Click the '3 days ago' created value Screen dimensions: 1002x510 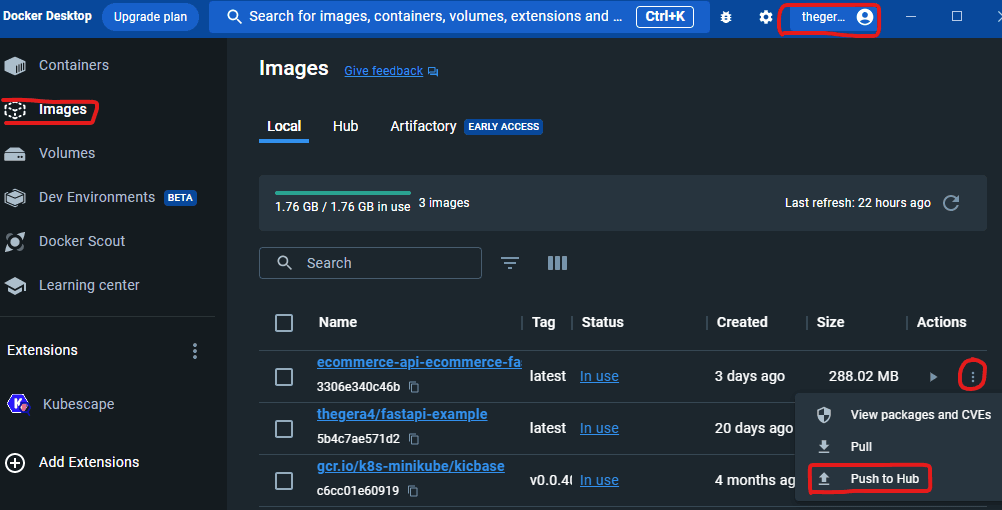coord(750,376)
